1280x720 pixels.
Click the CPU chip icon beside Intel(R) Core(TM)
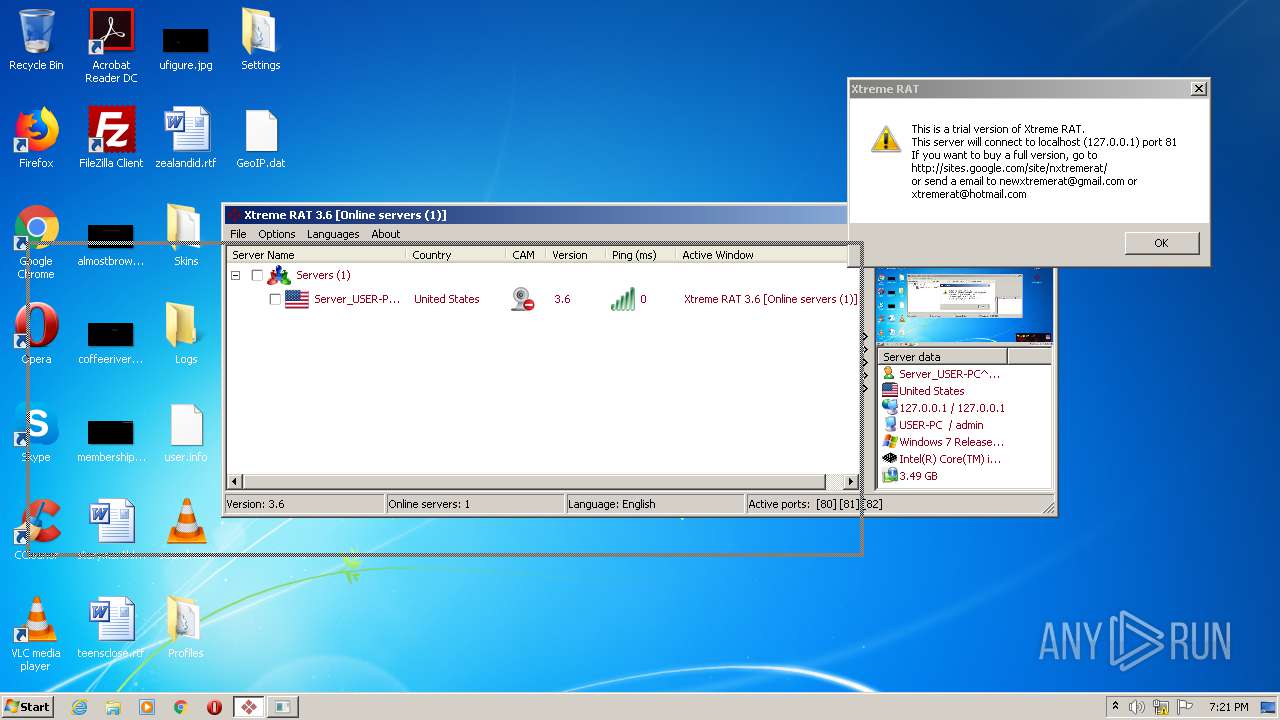coord(889,459)
